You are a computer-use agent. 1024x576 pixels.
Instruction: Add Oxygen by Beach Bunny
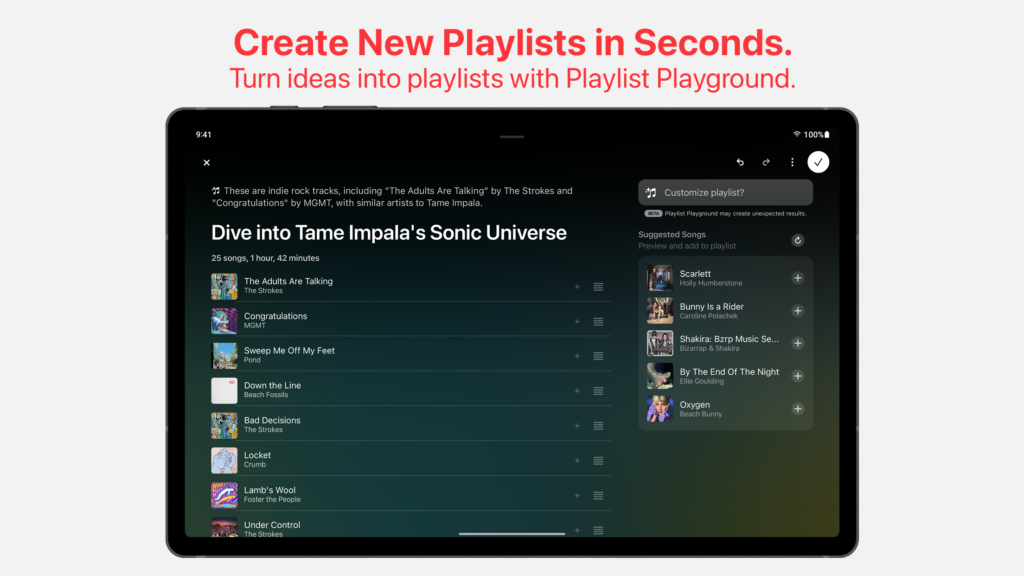[x=797, y=409]
